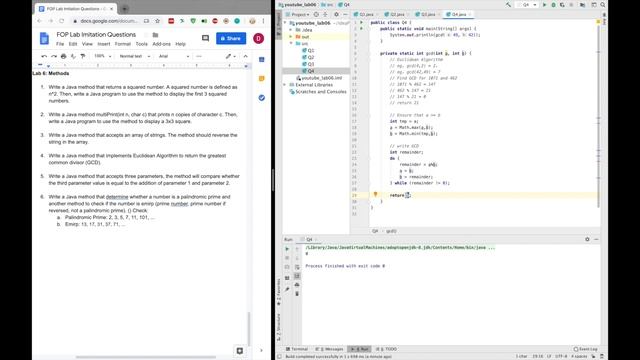
Task: Bookmark this page with the star icon
Action: [x=157, y=21]
